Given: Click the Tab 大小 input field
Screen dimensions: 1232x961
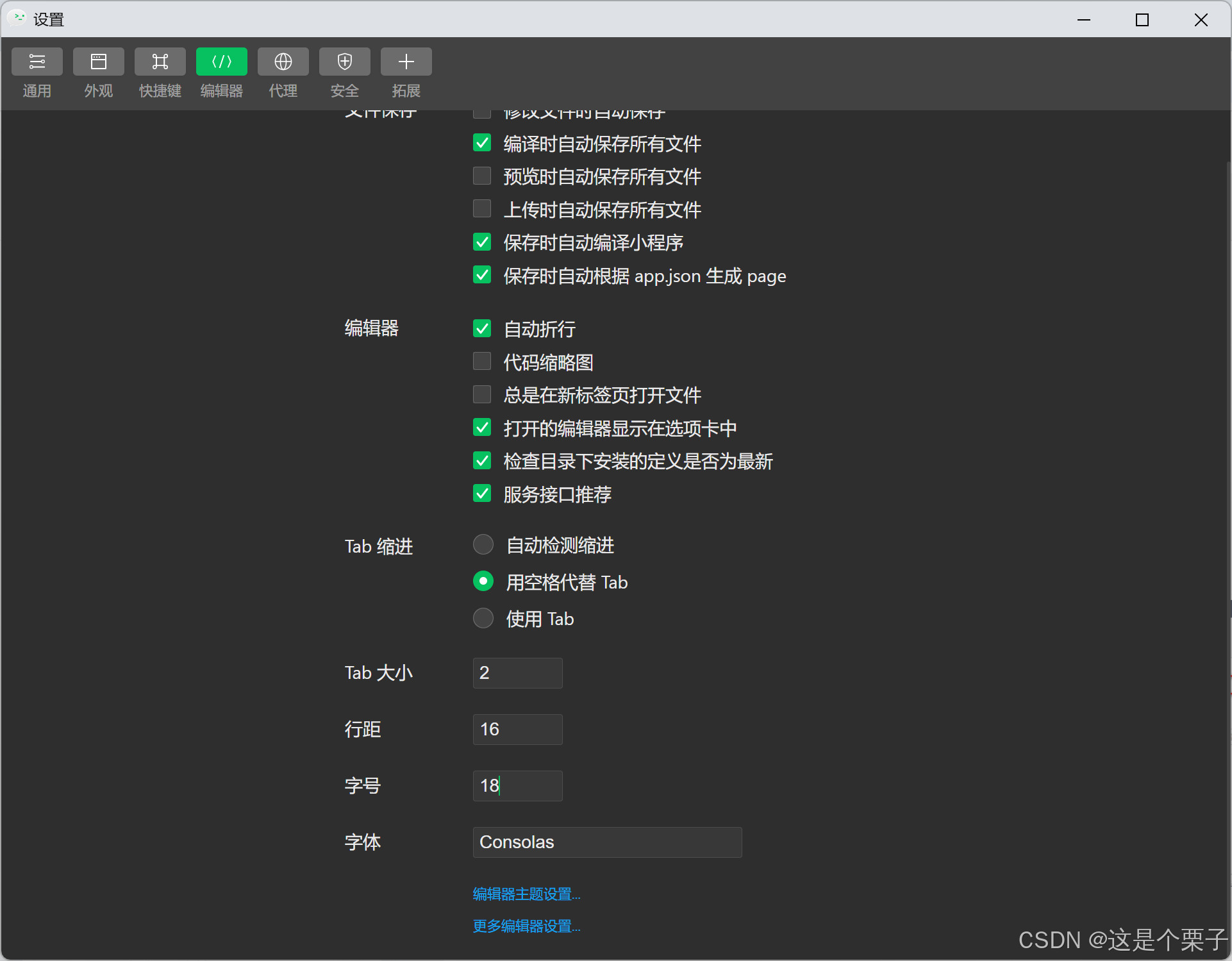Looking at the screenshot, I should click(x=517, y=673).
